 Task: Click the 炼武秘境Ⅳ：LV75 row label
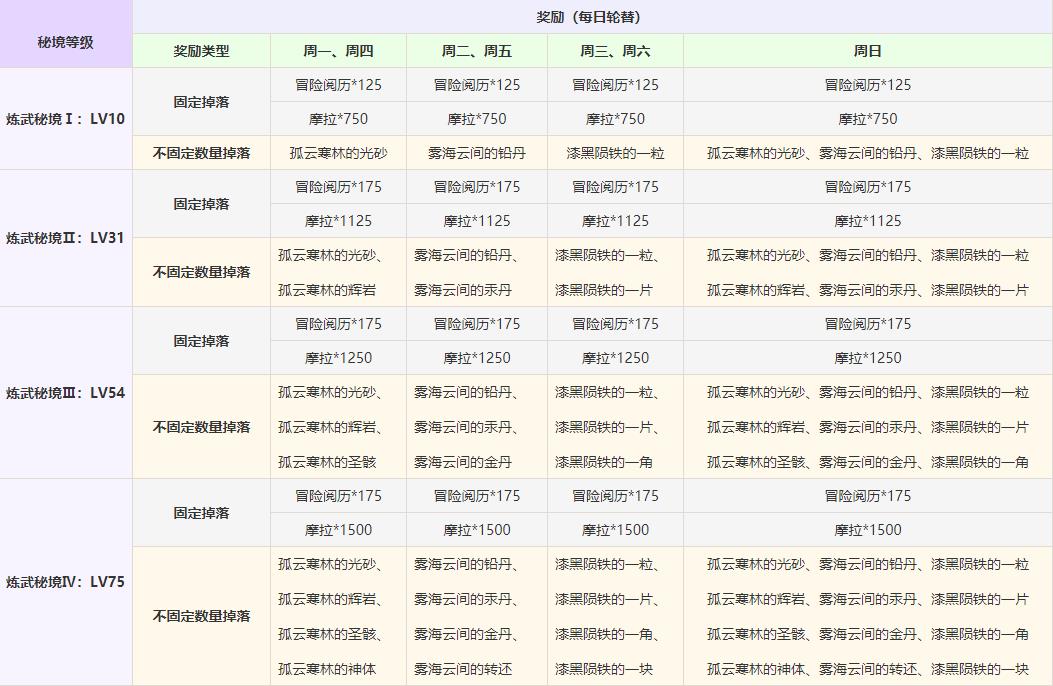click(66, 582)
